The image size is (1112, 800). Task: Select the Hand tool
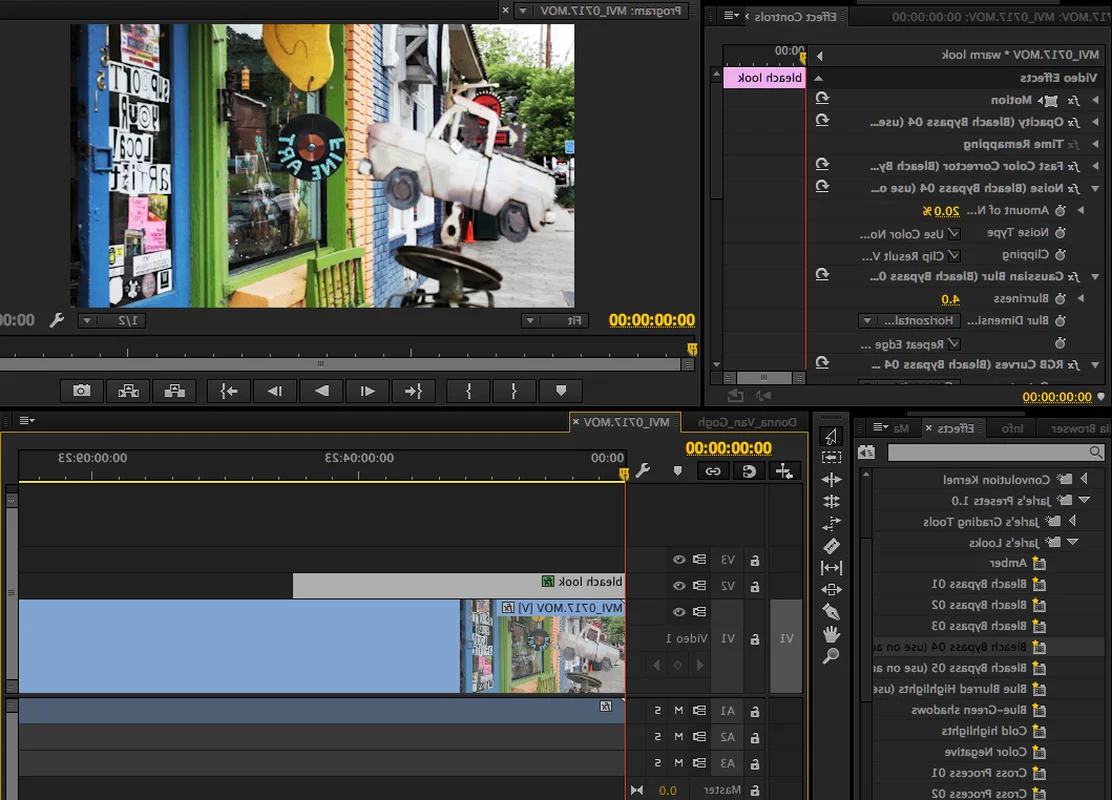pos(831,634)
